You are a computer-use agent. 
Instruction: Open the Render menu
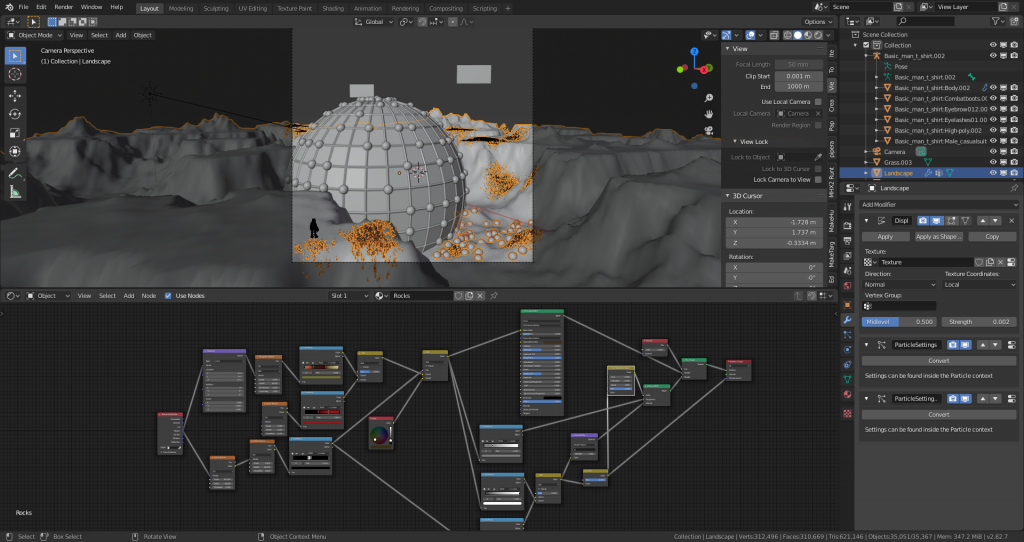[63, 7]
